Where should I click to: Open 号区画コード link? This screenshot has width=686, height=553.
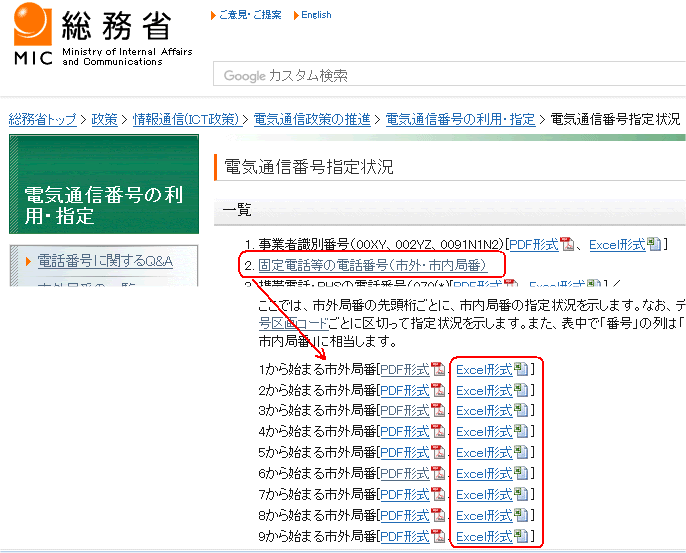click(x=293, y=323)
